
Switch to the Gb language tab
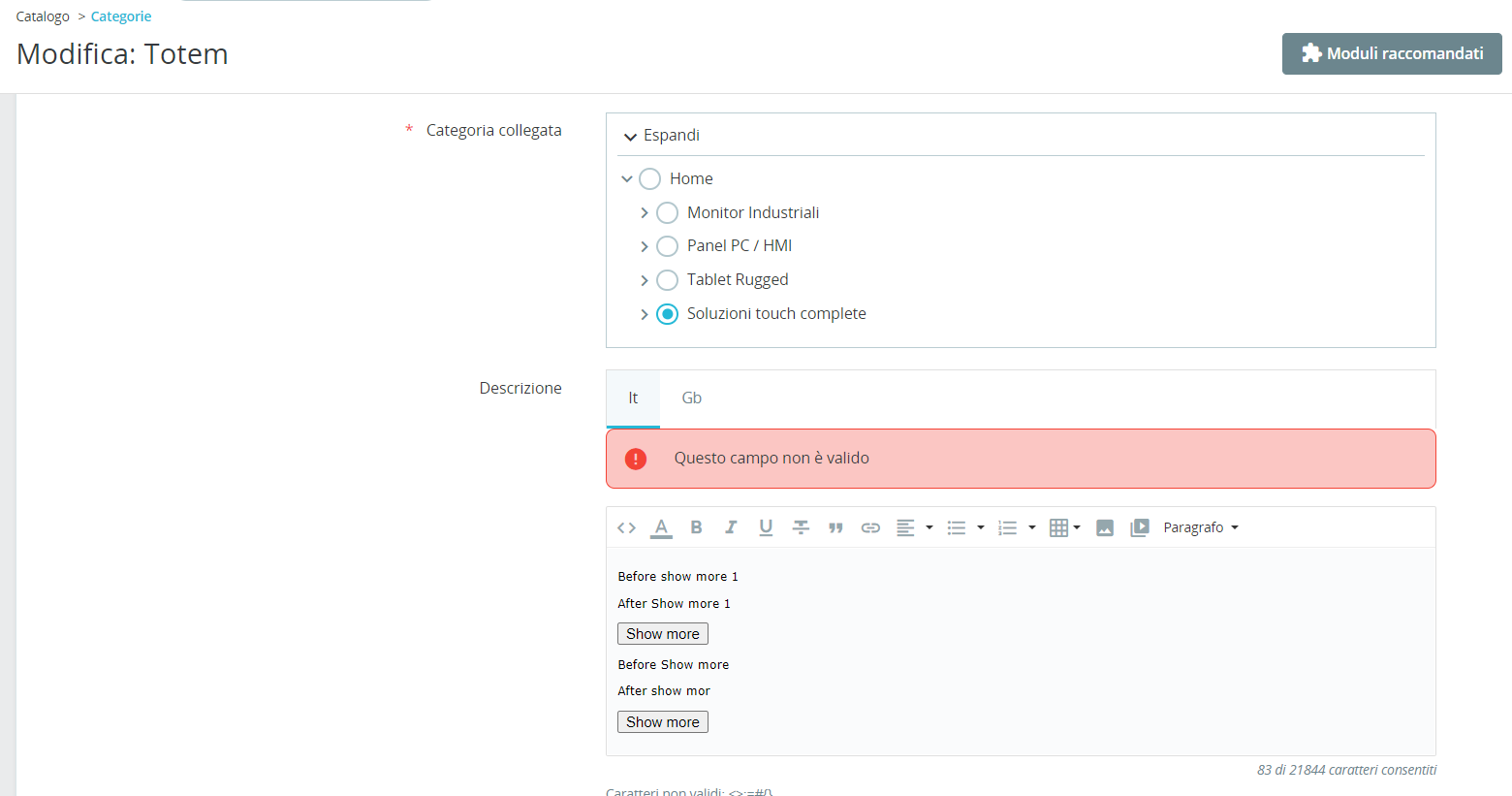[691, 398]
